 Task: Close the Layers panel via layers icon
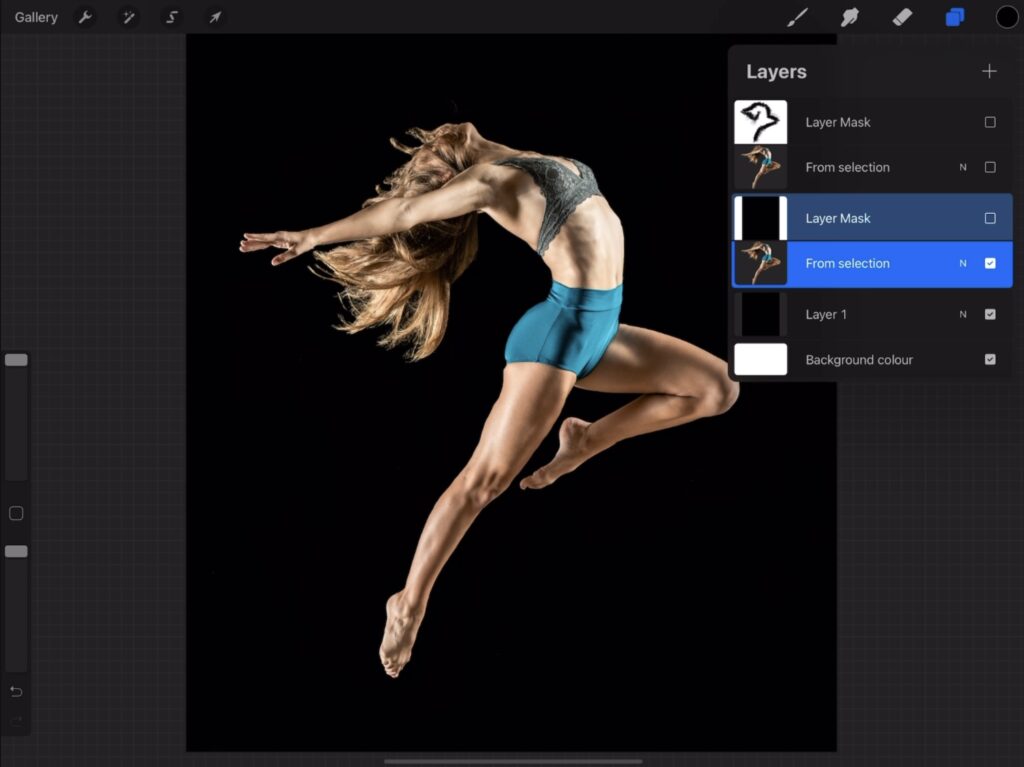click(954, 17)
